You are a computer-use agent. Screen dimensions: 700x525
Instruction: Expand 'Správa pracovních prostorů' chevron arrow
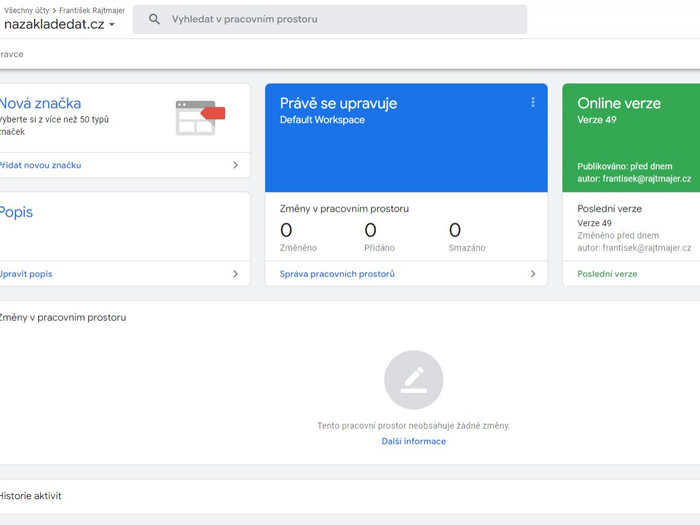coord(533,273)
